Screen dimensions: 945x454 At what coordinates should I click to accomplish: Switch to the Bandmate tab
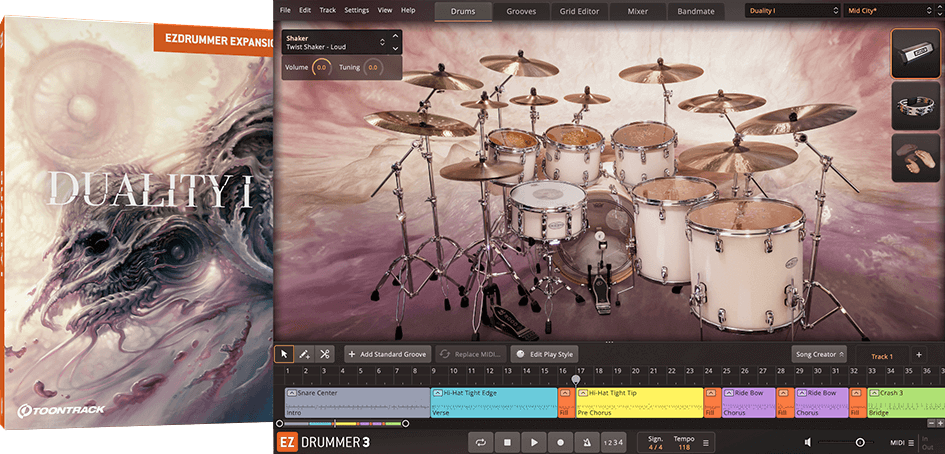[x=695, y=11]
